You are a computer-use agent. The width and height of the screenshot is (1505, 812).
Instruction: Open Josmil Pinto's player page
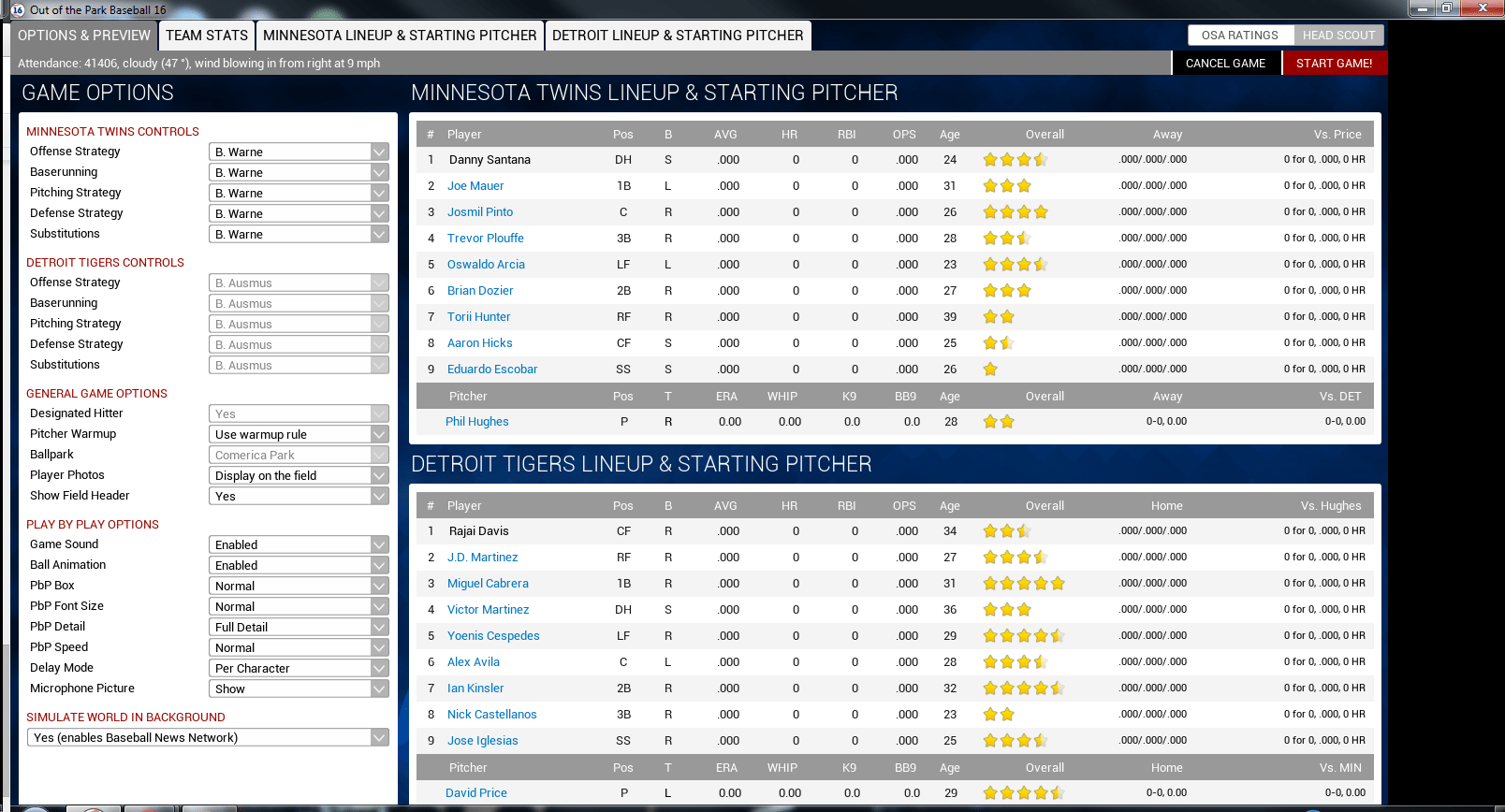pos(480,212)
